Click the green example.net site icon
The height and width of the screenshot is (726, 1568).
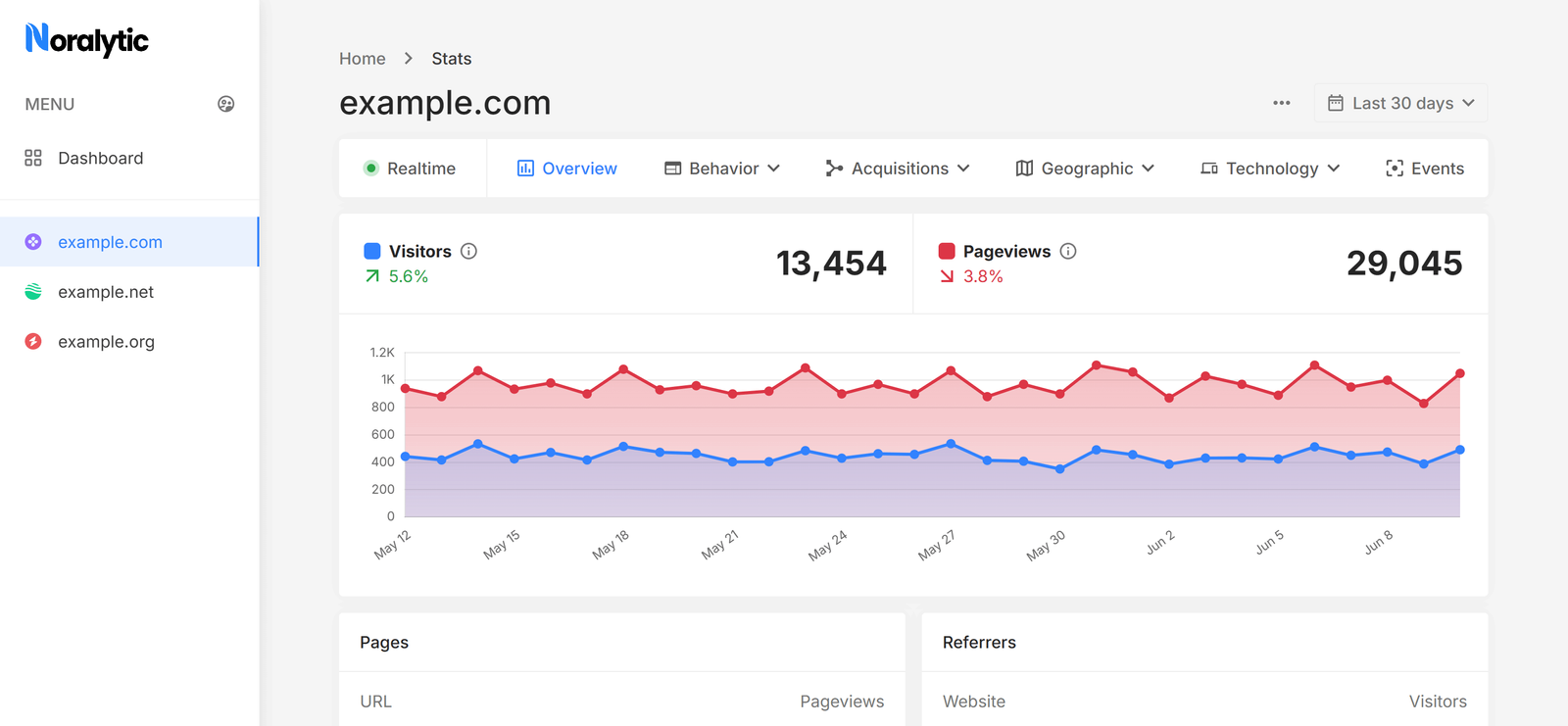point(33,292)
